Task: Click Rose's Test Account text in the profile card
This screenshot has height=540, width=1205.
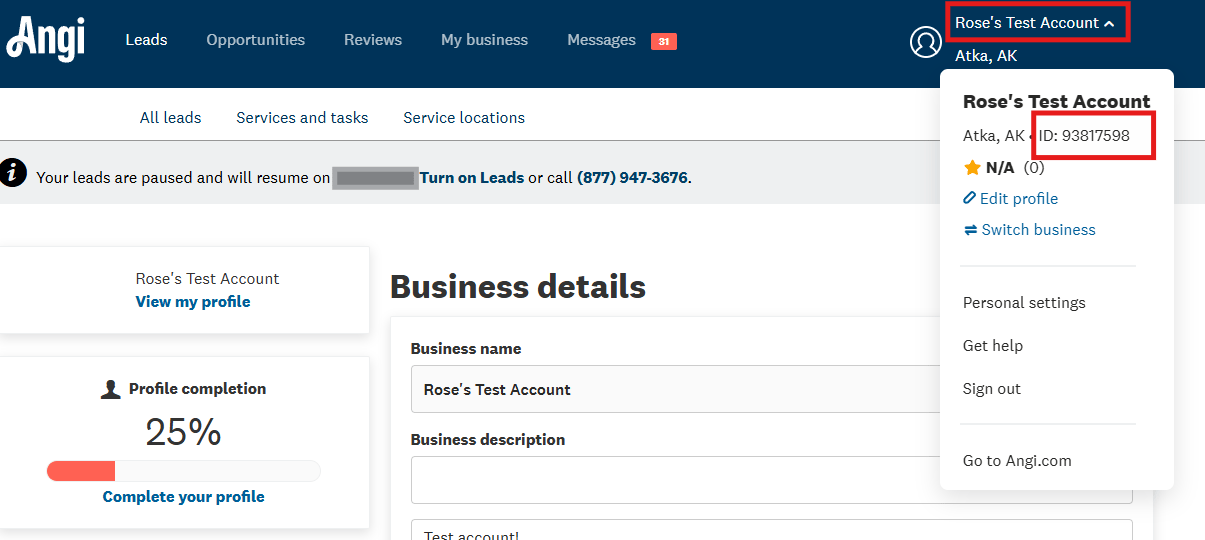Action: coord(207,278)
